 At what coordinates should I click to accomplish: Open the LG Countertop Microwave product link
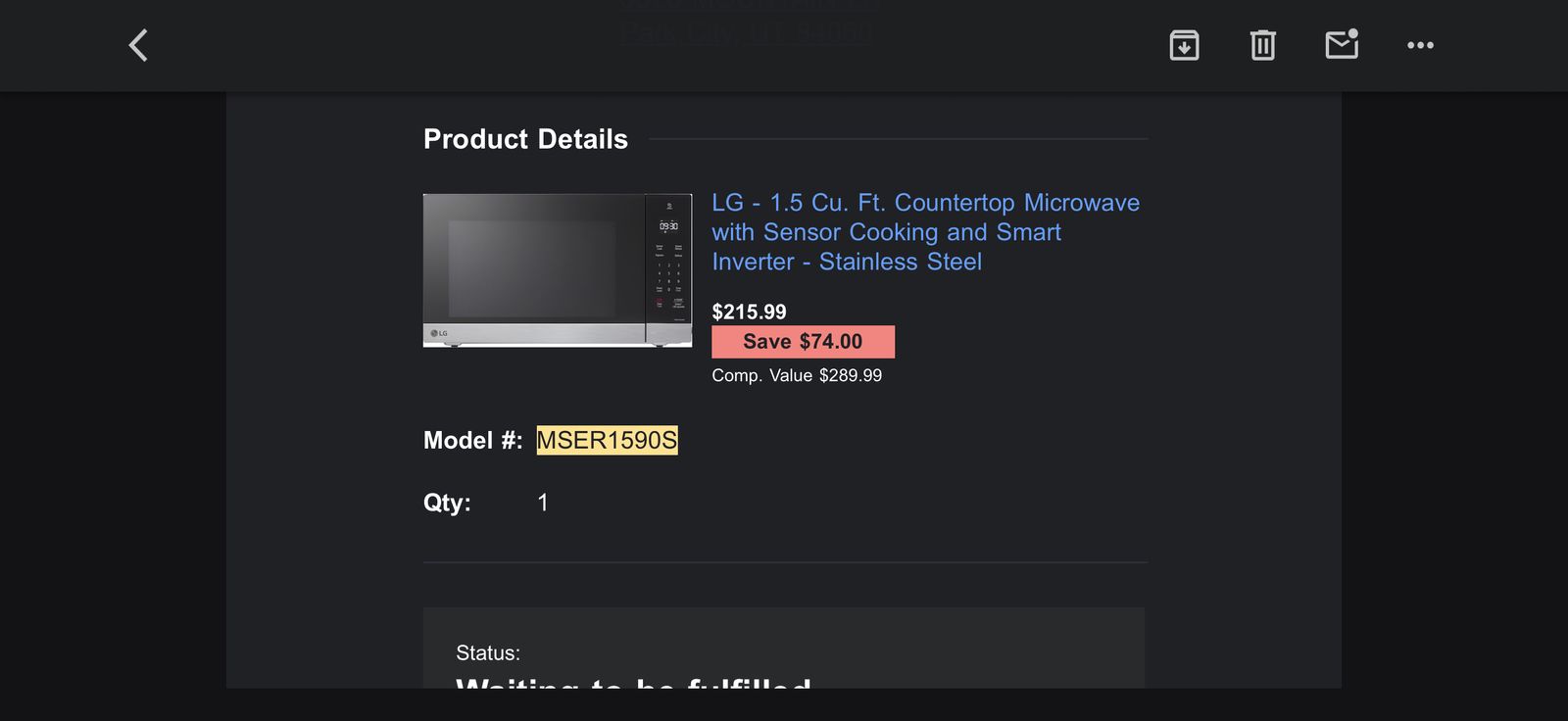click(925, 232)
